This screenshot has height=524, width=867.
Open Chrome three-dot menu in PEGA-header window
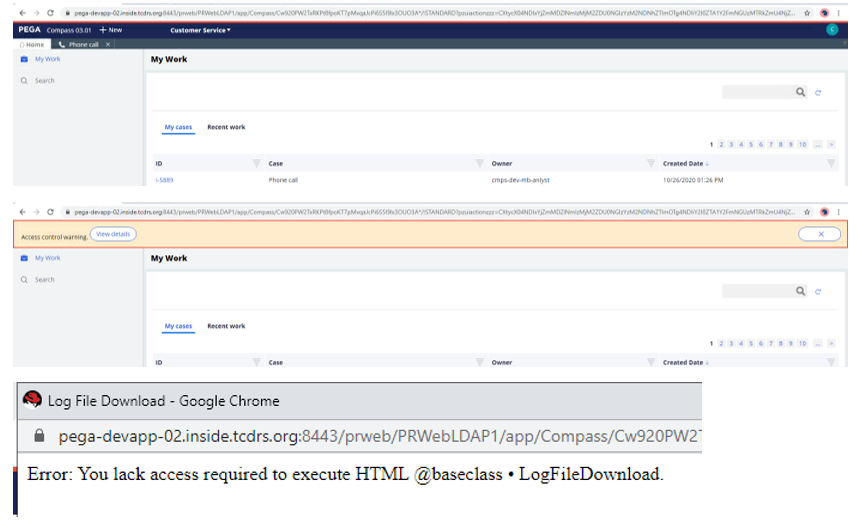(x=839, y=13)
